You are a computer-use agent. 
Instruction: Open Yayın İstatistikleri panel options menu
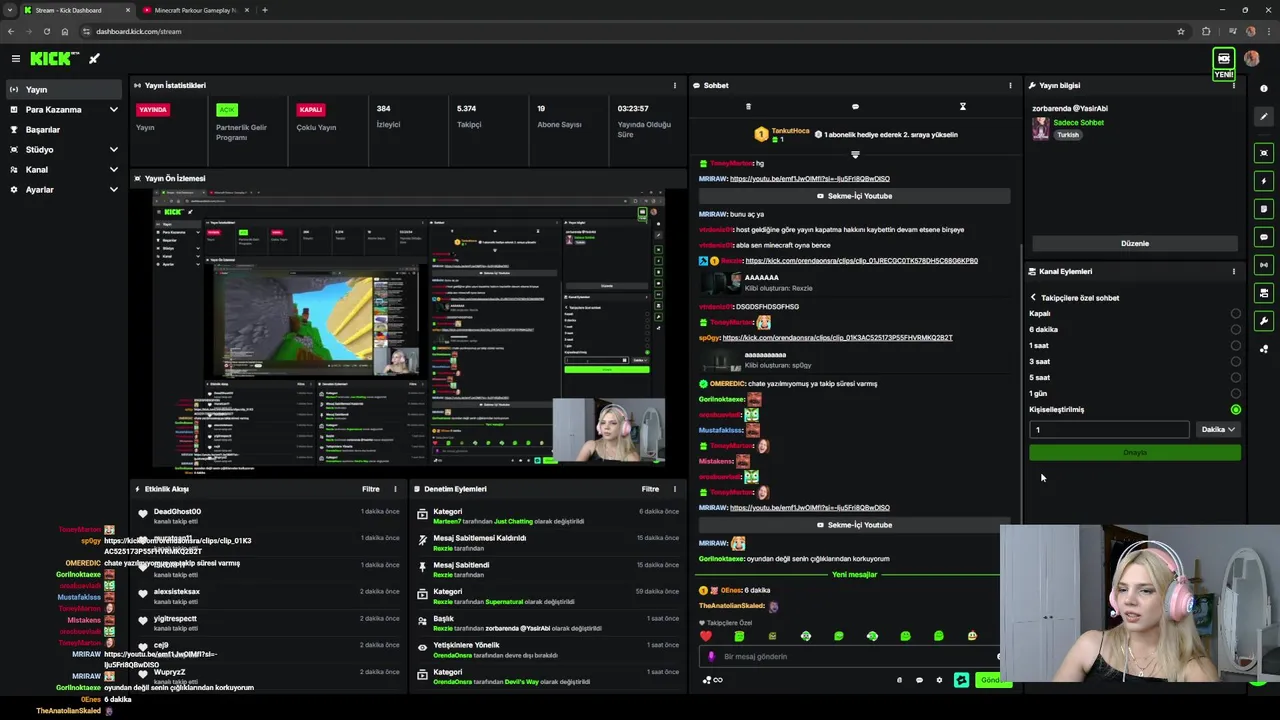point(674,85)
